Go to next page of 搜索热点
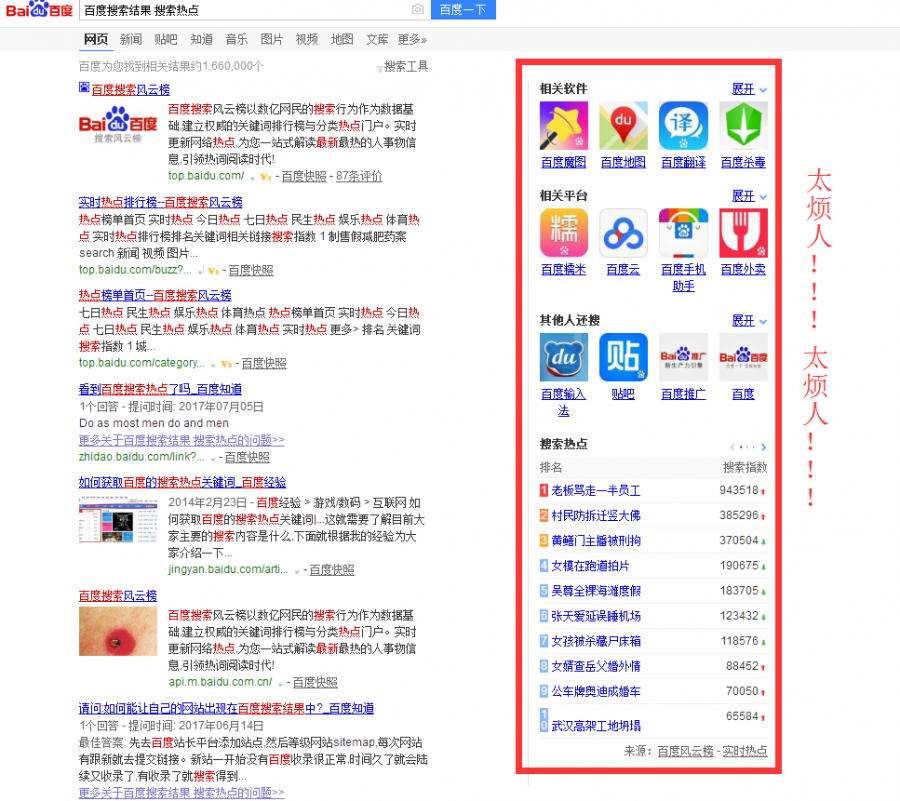Image resolution: width=900 pixels, height=801 pixels. (x=763, y=446)
